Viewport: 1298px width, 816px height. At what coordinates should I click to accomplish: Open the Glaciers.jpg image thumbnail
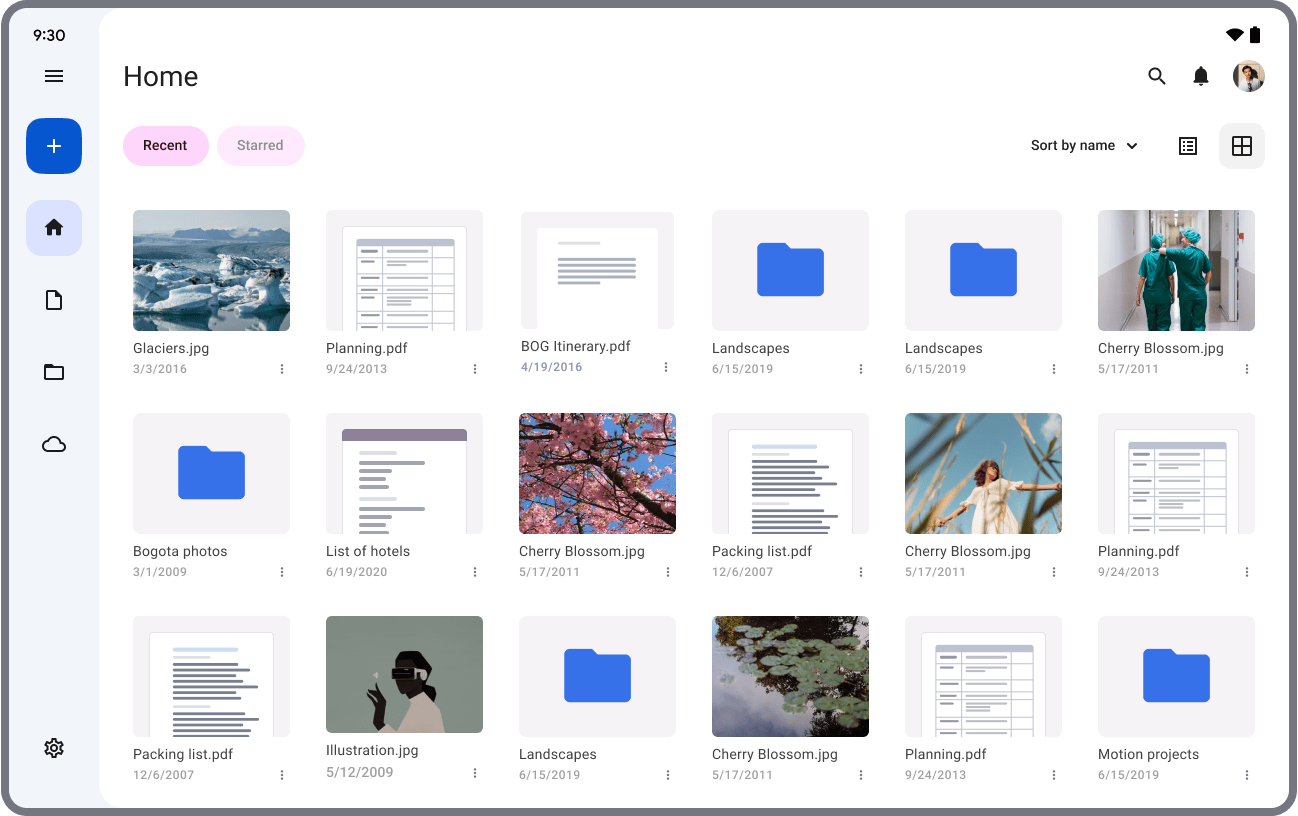(212, 270)
